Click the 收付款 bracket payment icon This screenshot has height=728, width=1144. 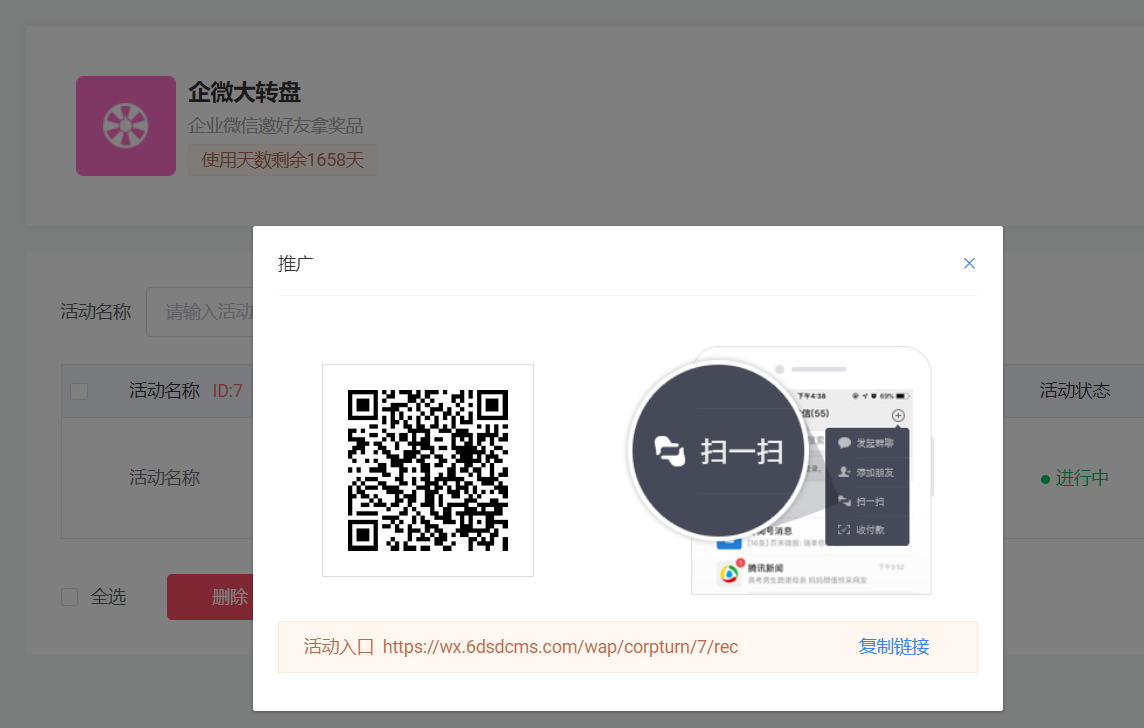[x=843, y=528]
